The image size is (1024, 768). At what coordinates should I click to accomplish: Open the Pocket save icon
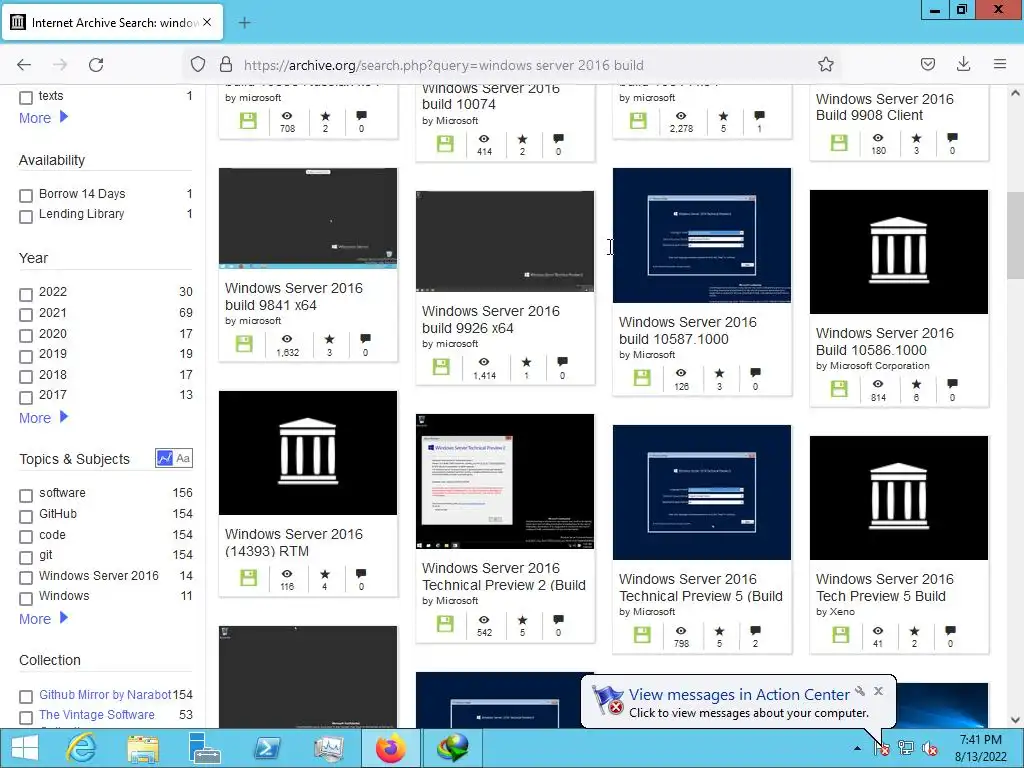click(x=927, y=65)
